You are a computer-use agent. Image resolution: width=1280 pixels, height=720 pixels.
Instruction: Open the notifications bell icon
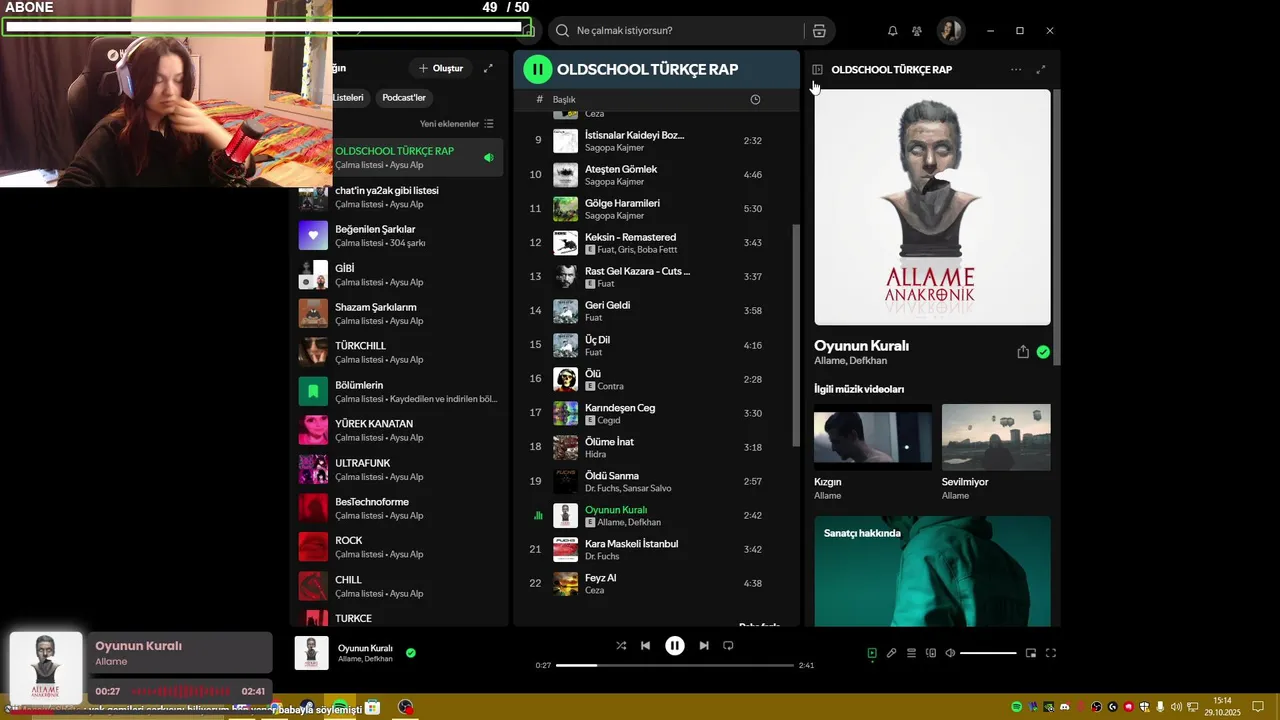892,31
